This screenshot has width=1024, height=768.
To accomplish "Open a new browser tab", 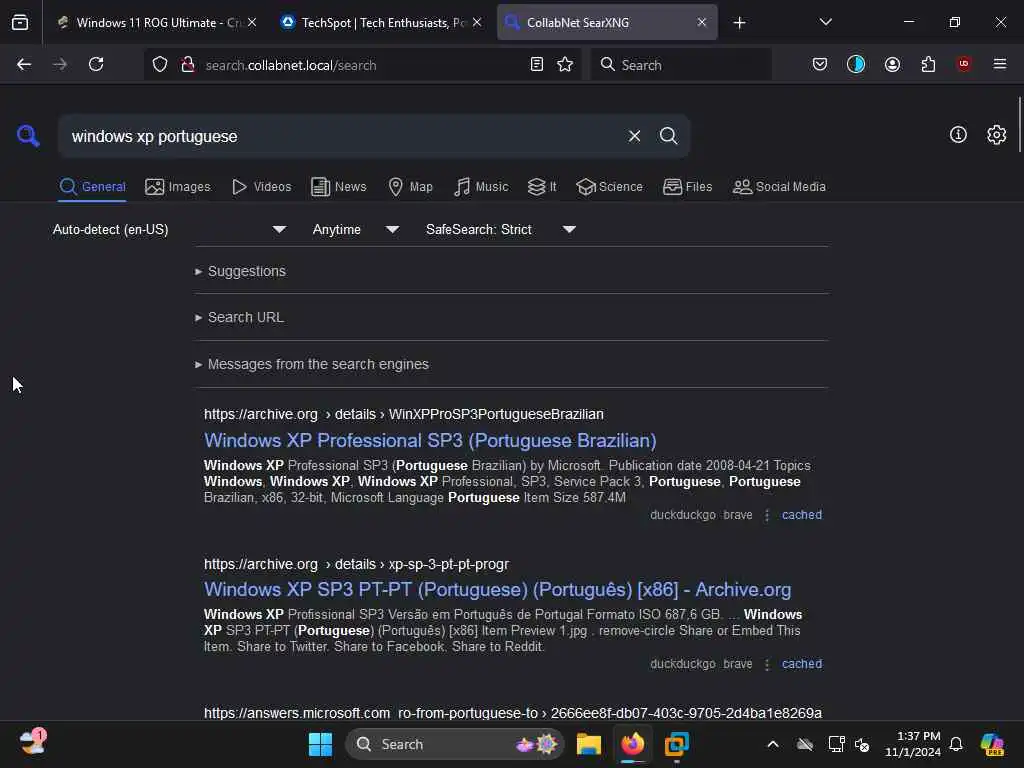I will coord(739,23).
